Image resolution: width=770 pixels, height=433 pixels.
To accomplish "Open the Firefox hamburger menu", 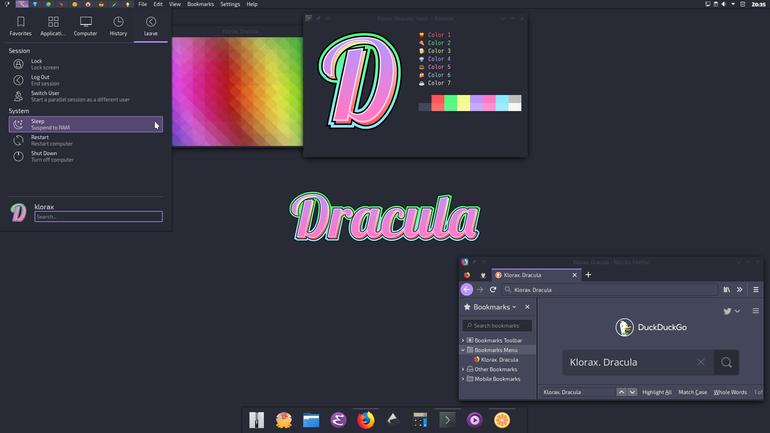I will click(756, 290).
